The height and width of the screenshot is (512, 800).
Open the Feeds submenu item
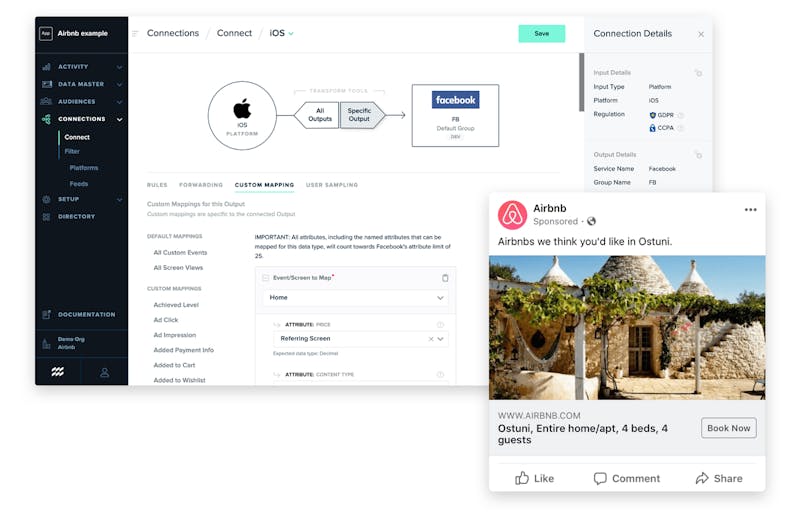click(79, 184)
